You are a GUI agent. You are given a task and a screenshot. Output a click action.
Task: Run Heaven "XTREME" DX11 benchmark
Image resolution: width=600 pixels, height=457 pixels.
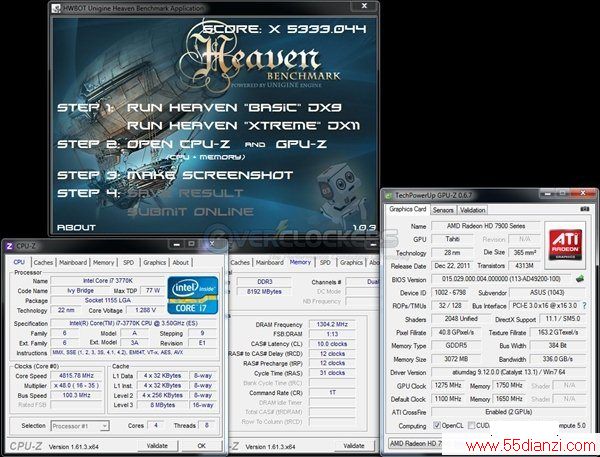click(243, 126)
